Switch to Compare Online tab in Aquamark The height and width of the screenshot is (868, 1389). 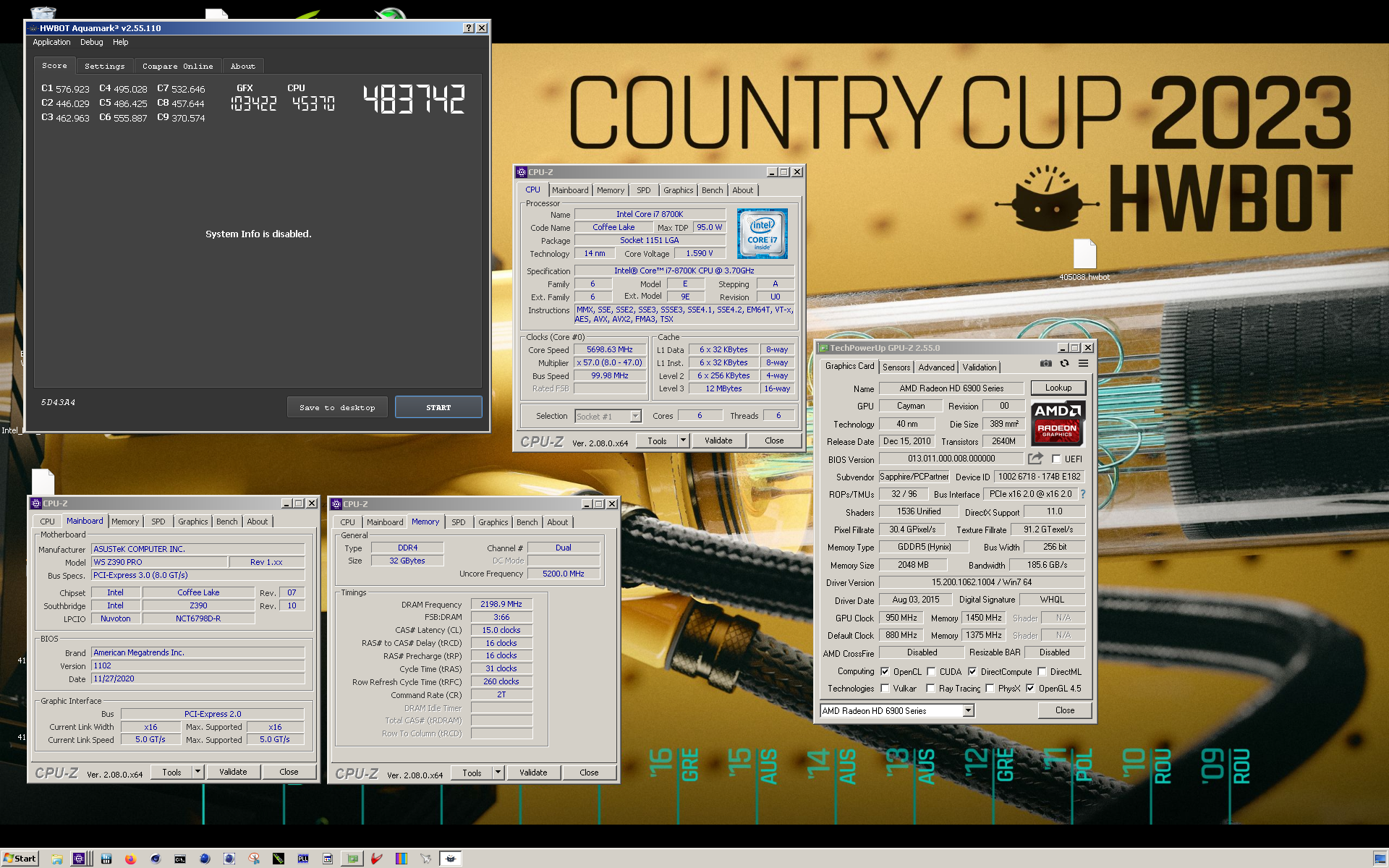click(x=177, y=66)
